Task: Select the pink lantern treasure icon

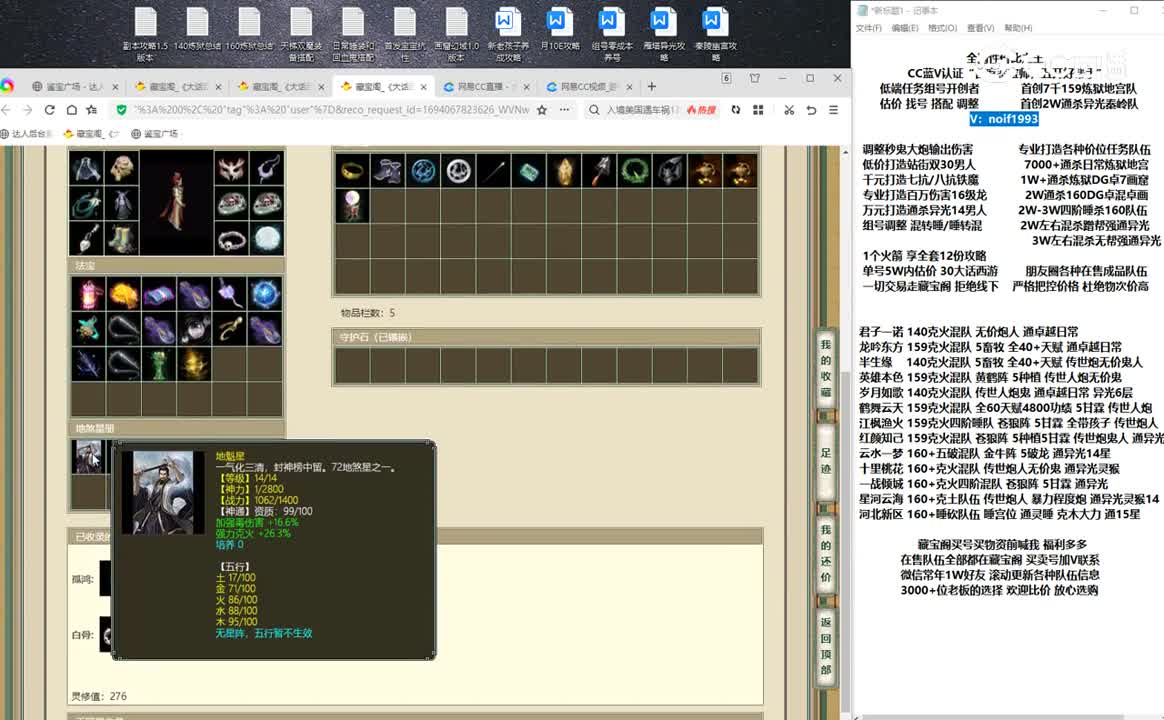Action: click(88, 294)
